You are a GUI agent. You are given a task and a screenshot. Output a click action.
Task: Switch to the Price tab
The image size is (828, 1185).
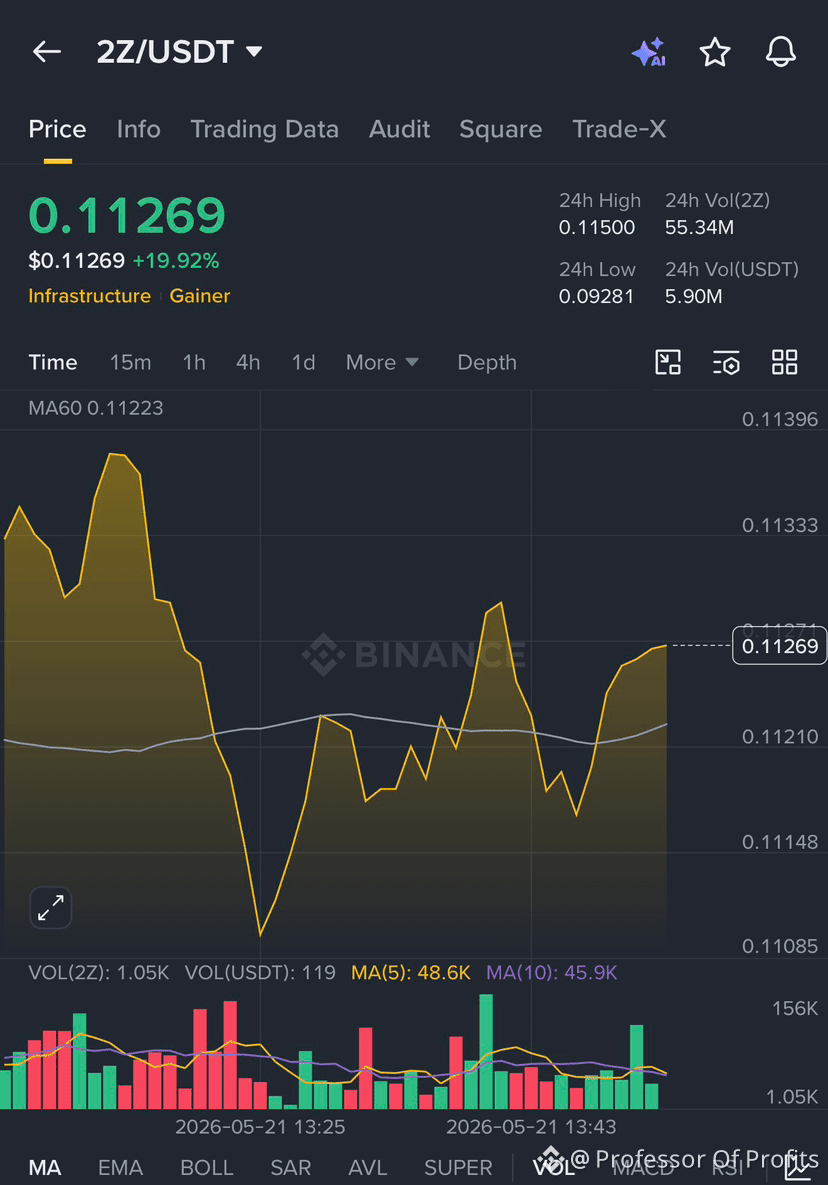pos(57,129)
